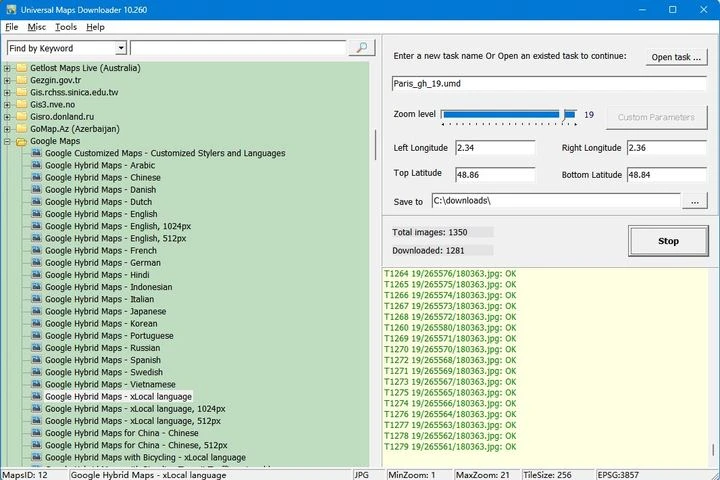Open the Help menu
Image resolution: width=720 pixels, height=480 pixels.
coord(96,27)
